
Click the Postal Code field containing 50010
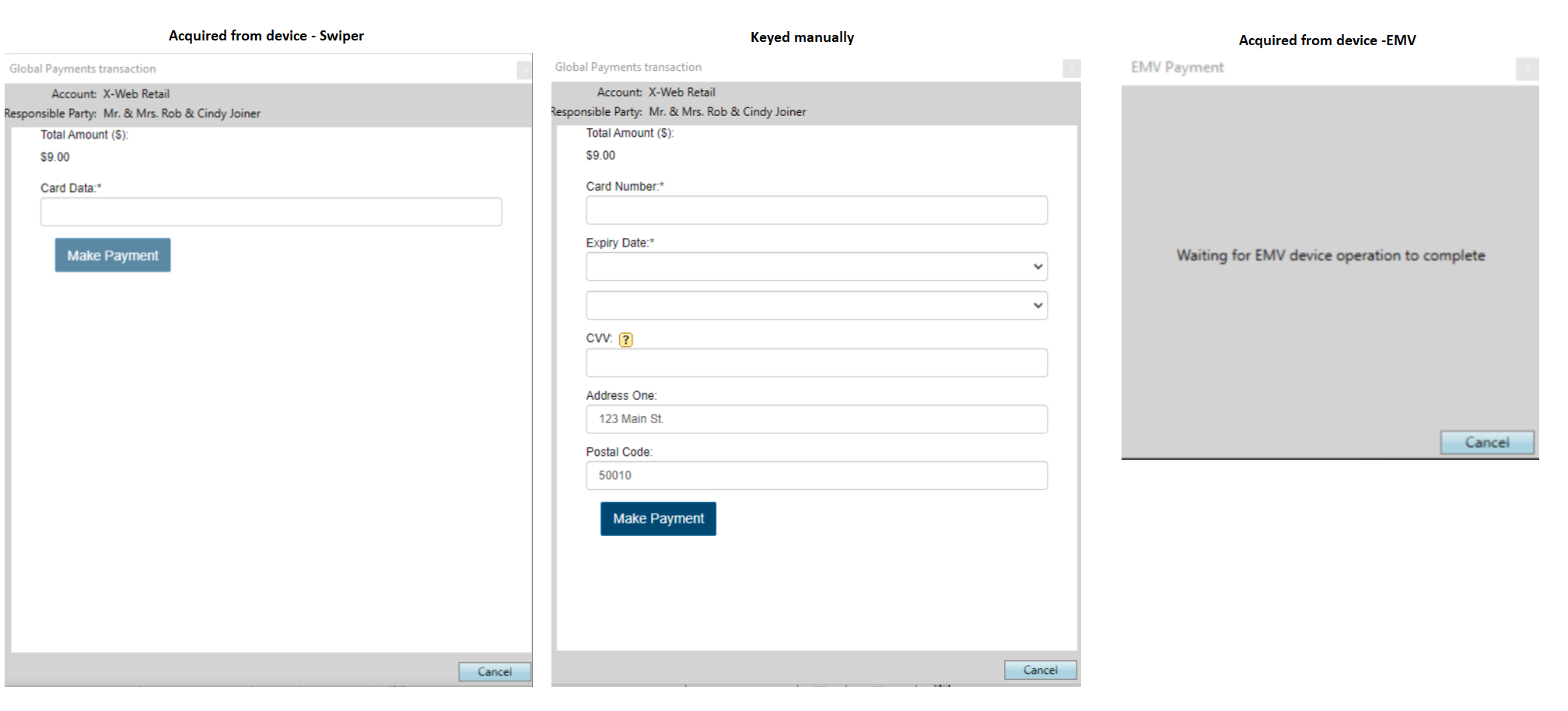click(816, 475)
